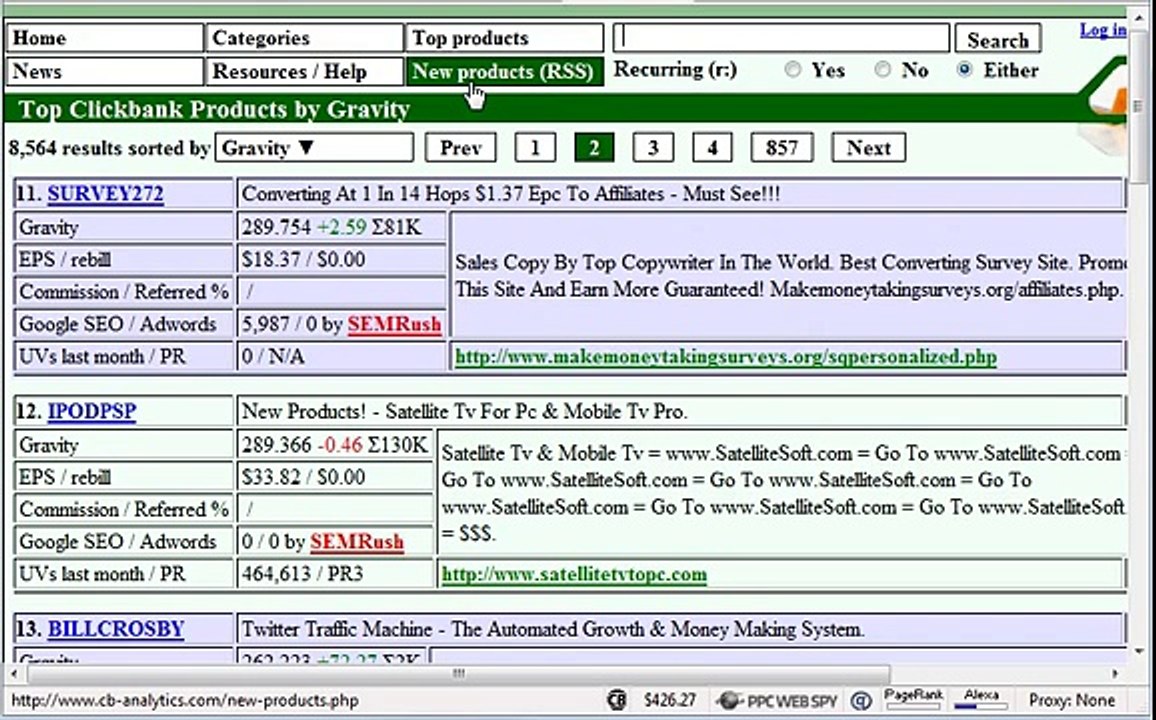Open the Home menu tab
The width and height of the screenshot is (1156, 720).
pos(105,38)
